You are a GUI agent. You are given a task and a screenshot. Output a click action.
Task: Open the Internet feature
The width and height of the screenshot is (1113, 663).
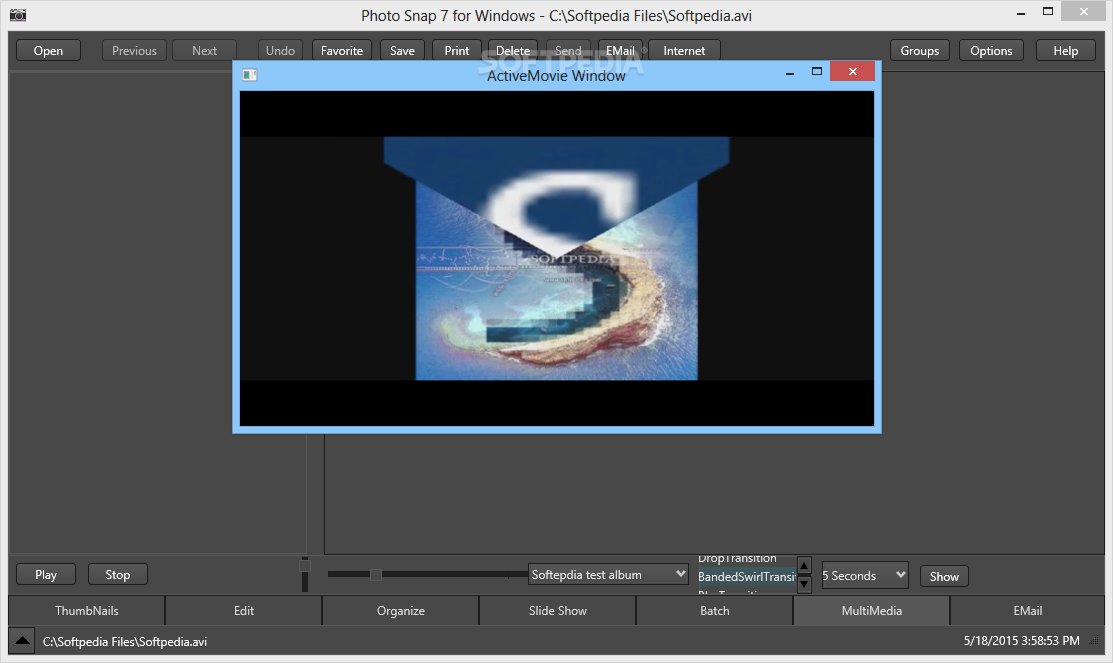point(684,50)
